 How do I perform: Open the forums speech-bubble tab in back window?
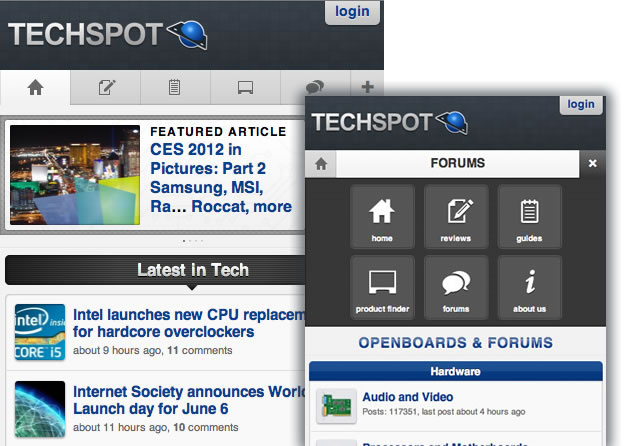[315, 85]
